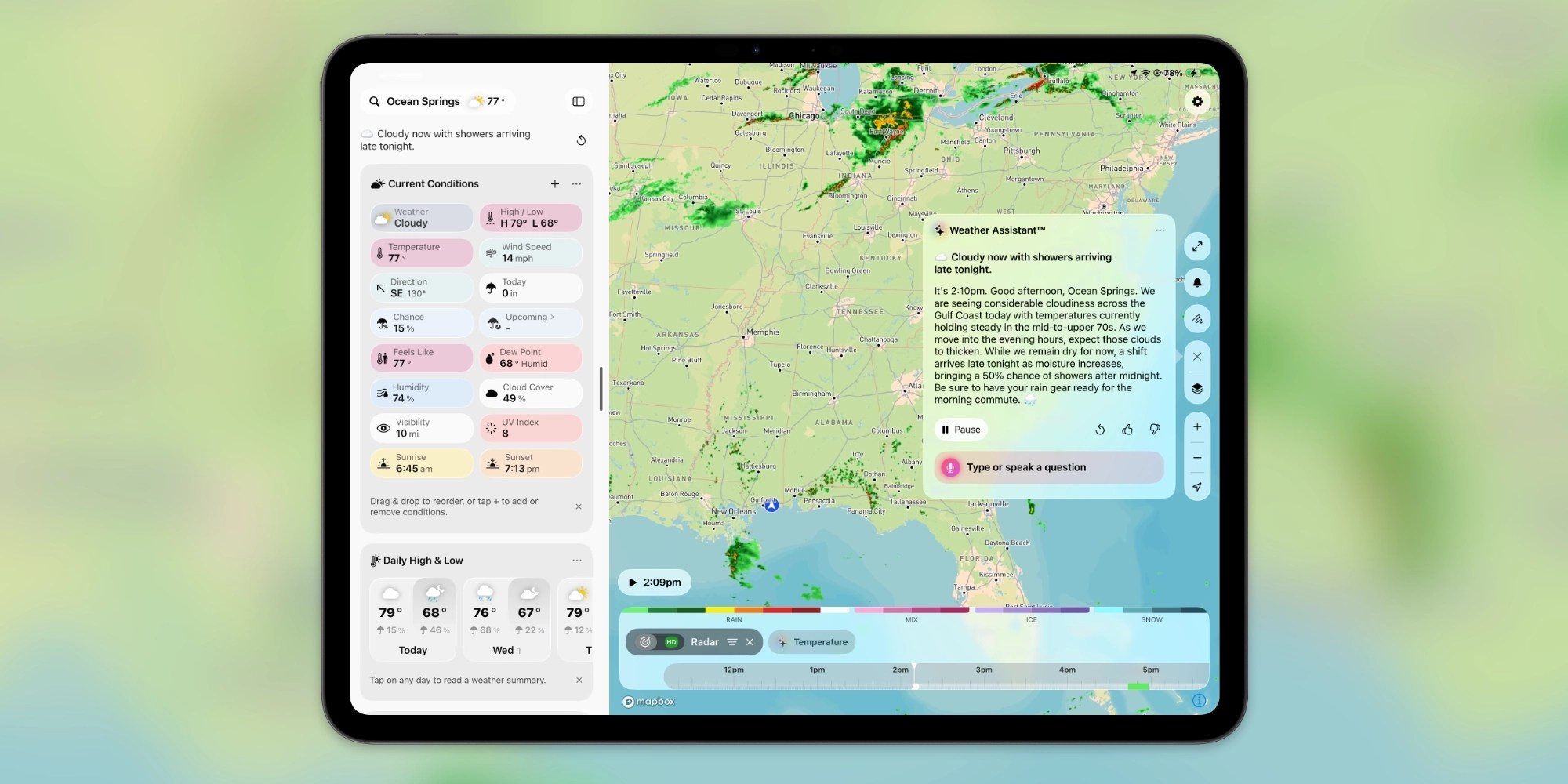Focus the Type or speak a question field

click(1049, 467)
